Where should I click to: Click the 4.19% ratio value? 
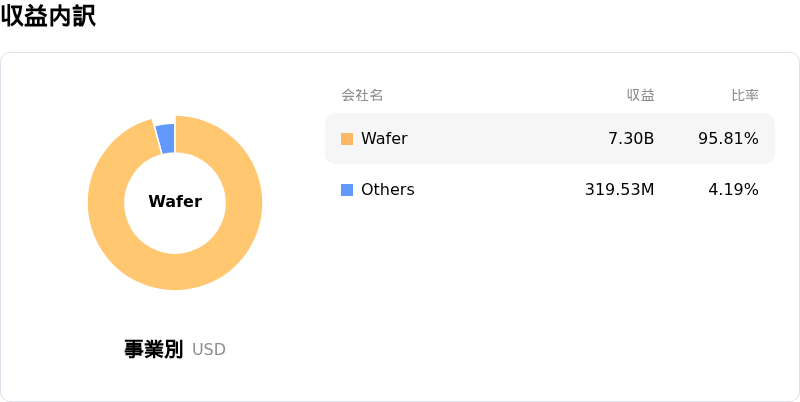click(733, 190)
